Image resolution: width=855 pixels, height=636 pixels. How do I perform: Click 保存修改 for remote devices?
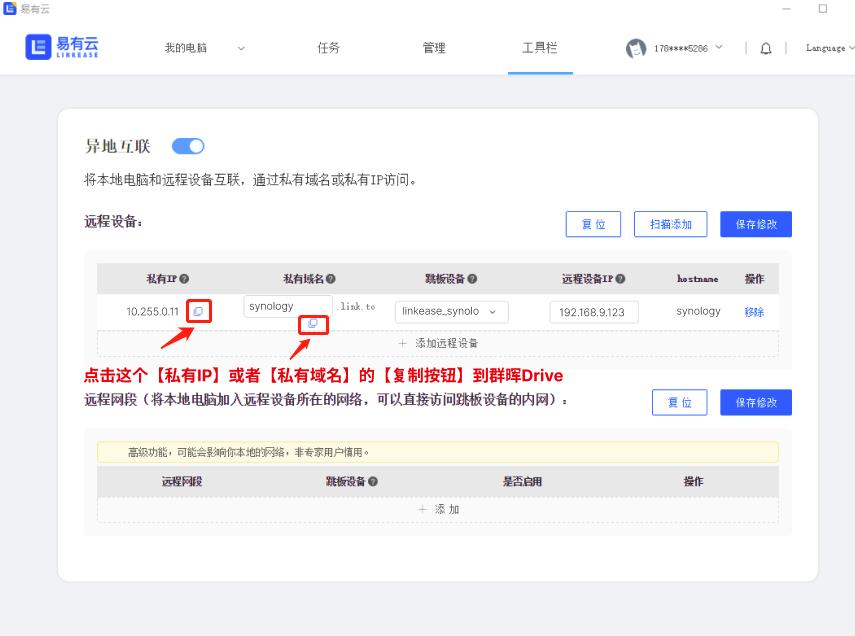tap(755, 224)
